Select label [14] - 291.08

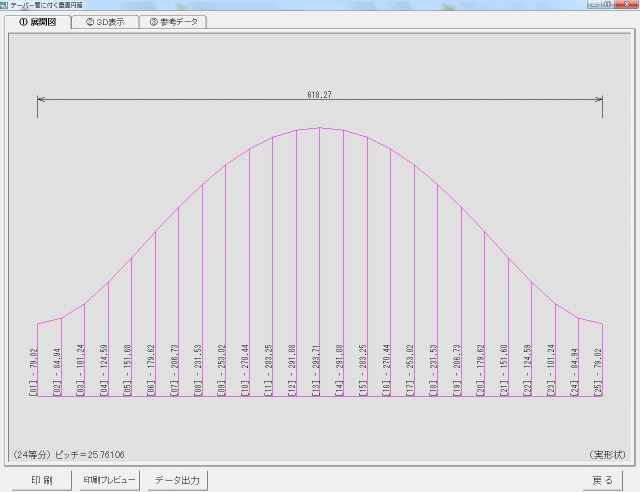click(340, 370)
